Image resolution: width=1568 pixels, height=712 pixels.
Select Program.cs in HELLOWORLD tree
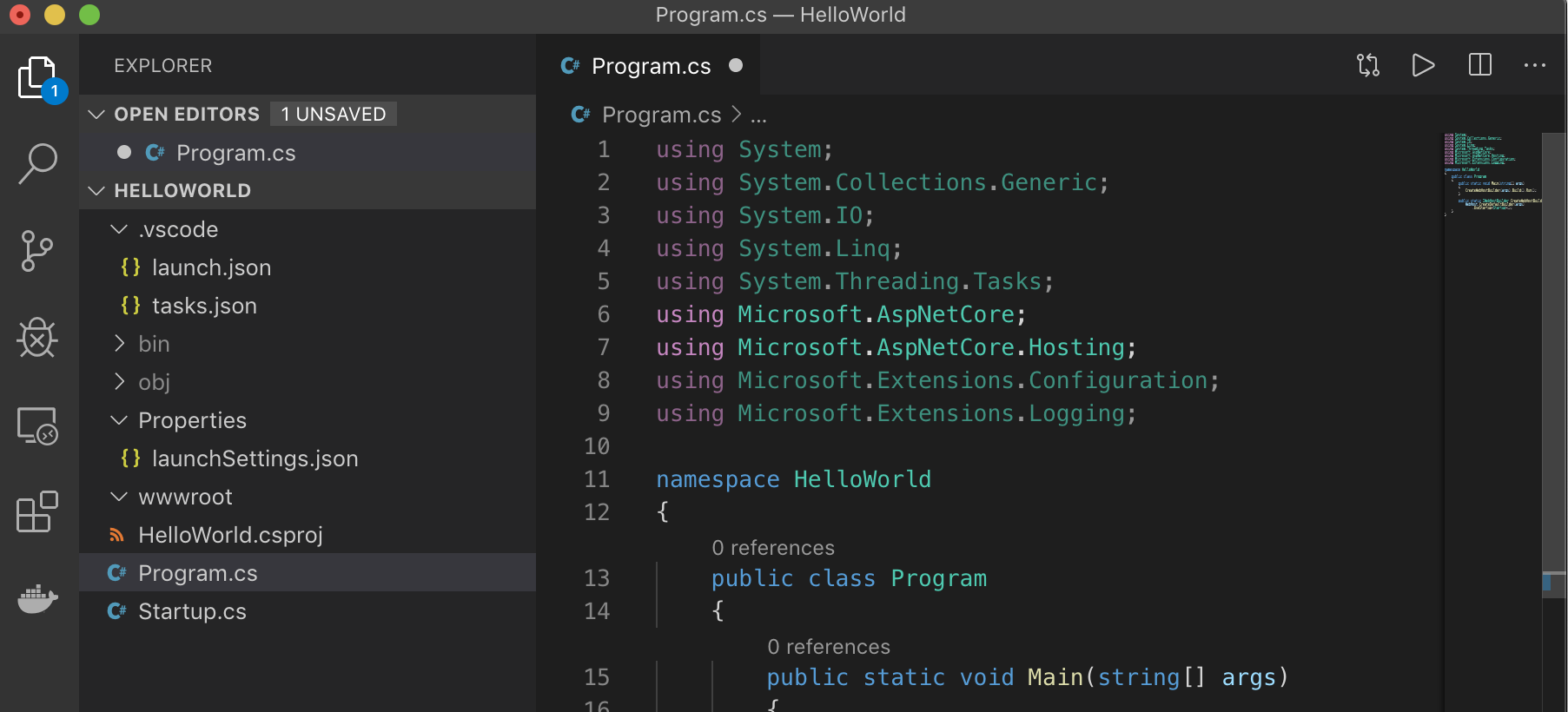tap(308, 573)
